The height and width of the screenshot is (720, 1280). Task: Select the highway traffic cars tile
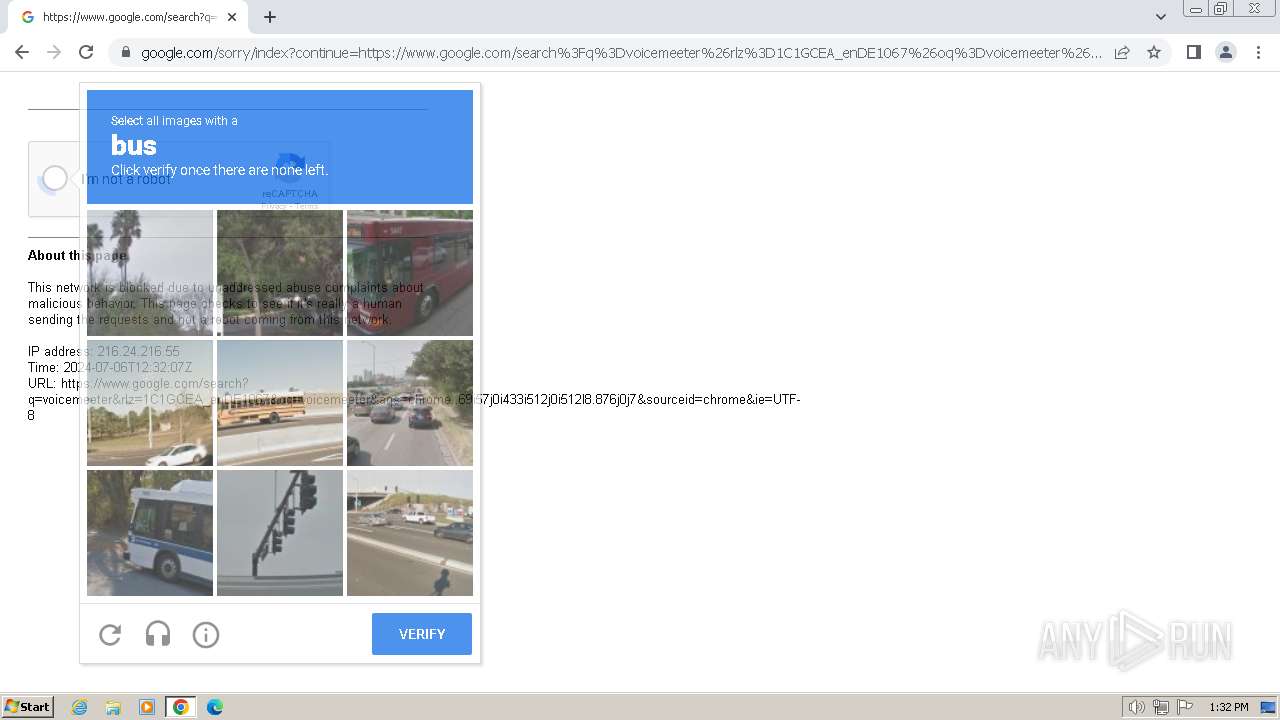tap(410, 403)
